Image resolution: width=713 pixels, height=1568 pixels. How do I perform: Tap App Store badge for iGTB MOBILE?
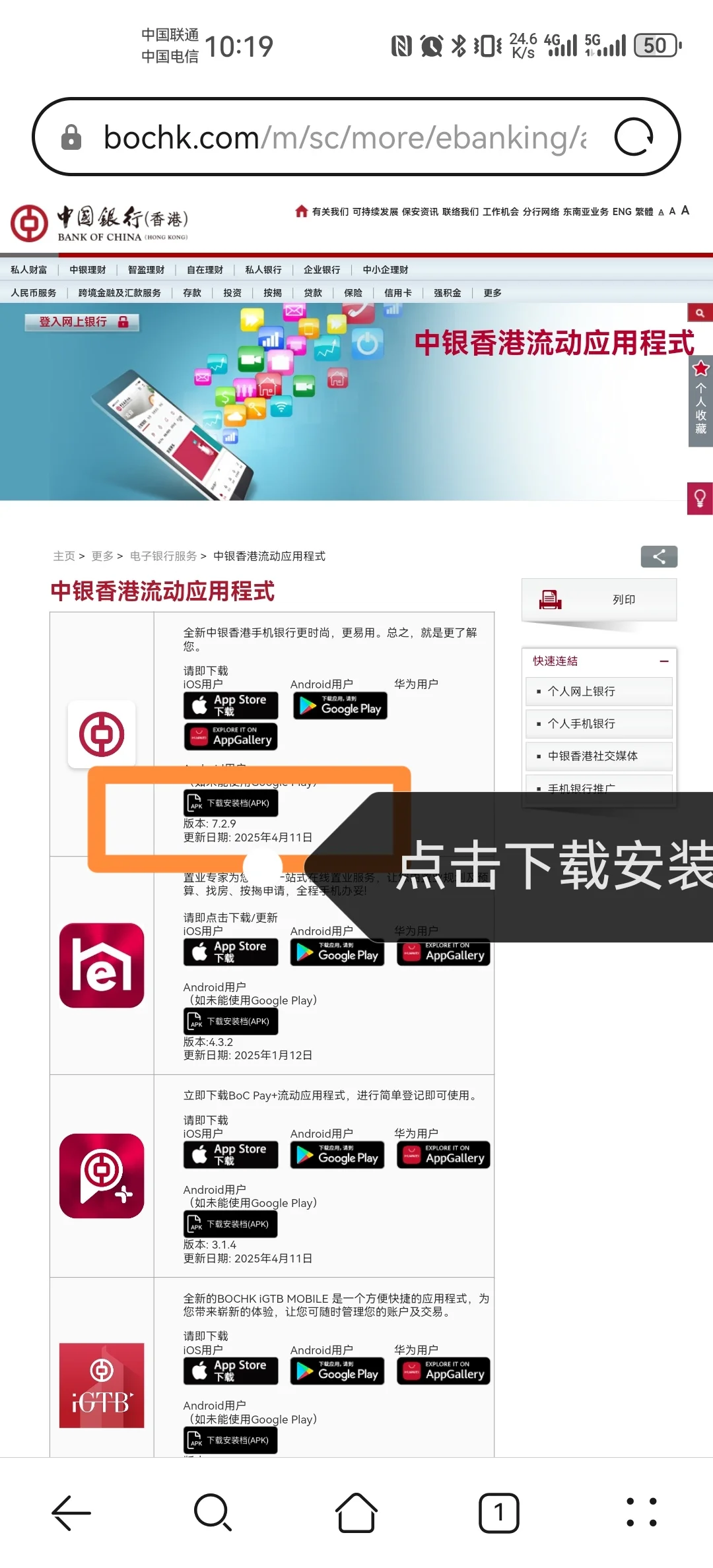[230, 1371]
